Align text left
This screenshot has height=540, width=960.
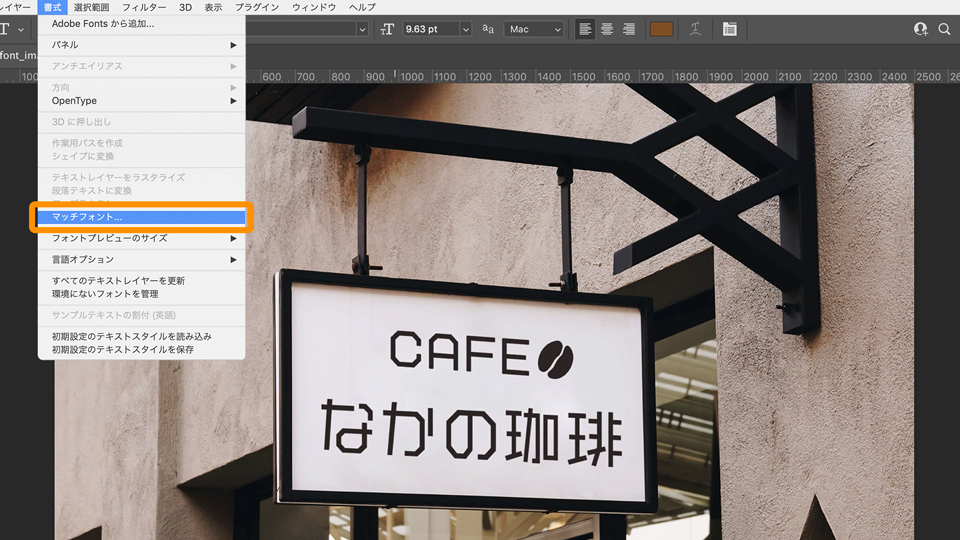(x=585, y=29)
